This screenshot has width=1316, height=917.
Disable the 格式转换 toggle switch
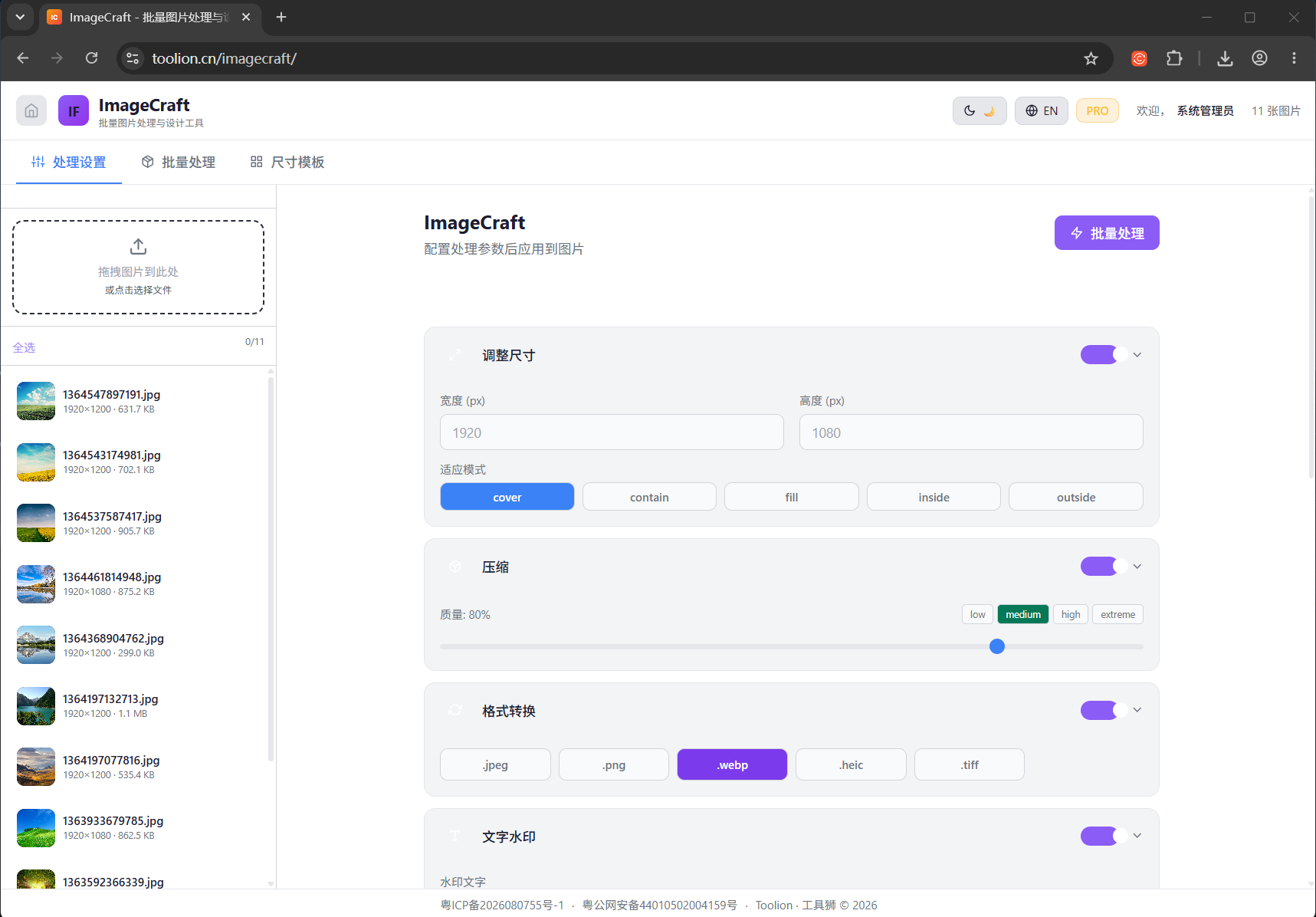(1104, 711)
